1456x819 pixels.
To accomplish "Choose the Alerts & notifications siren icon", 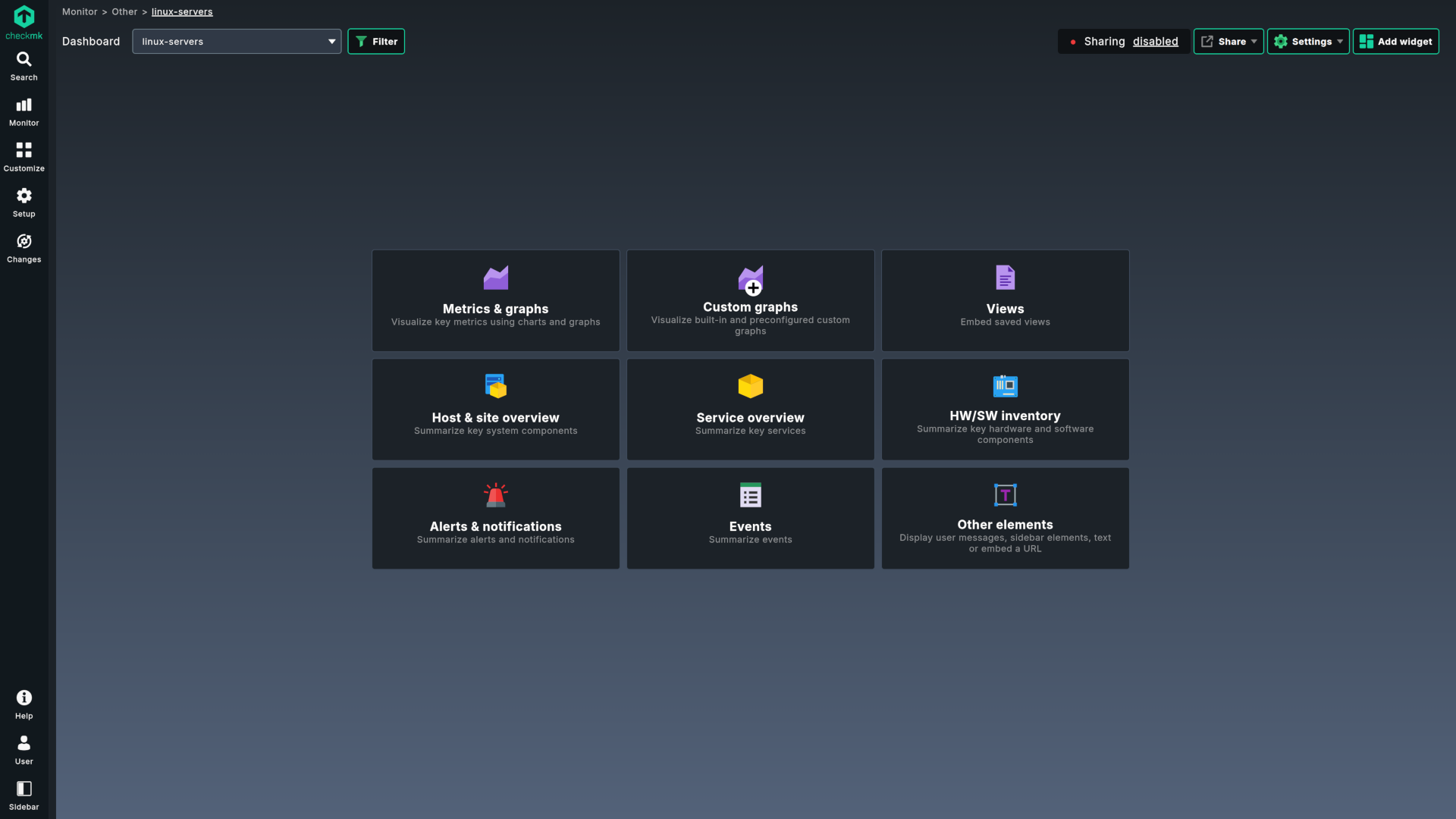I will coord(495,495).
